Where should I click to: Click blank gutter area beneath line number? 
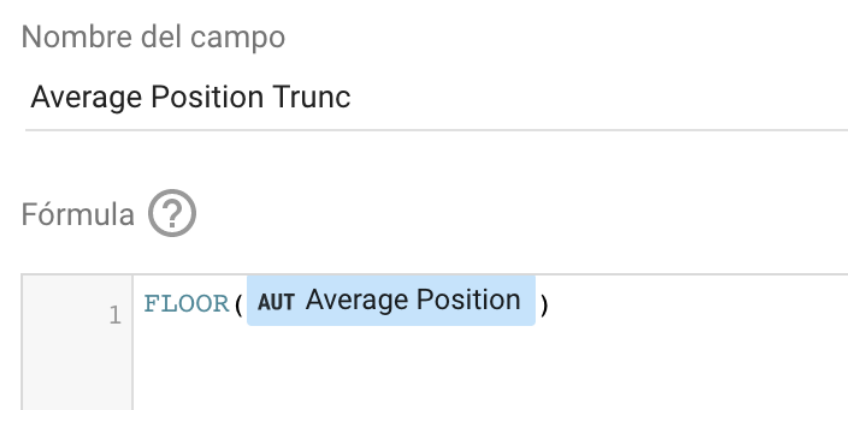[77, 371]
